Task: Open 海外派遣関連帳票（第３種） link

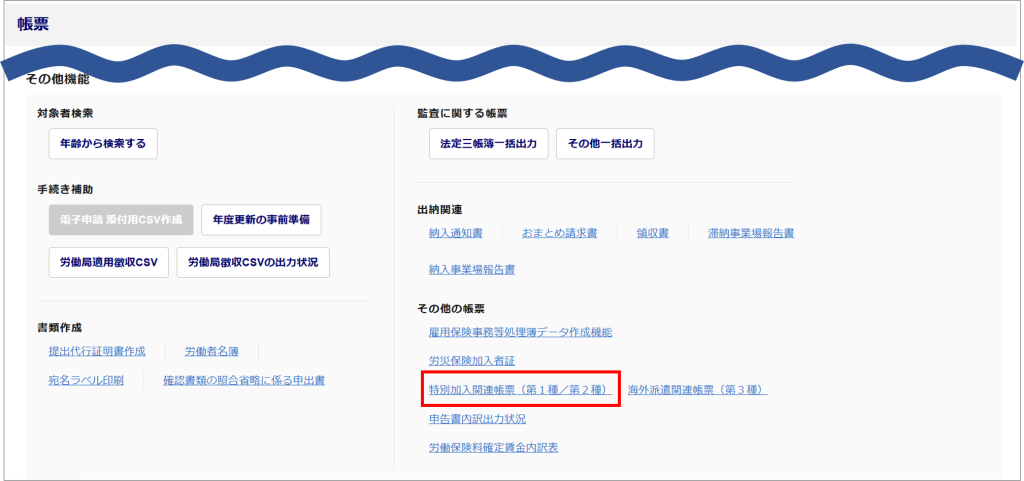Action: [x=697, y=389]
